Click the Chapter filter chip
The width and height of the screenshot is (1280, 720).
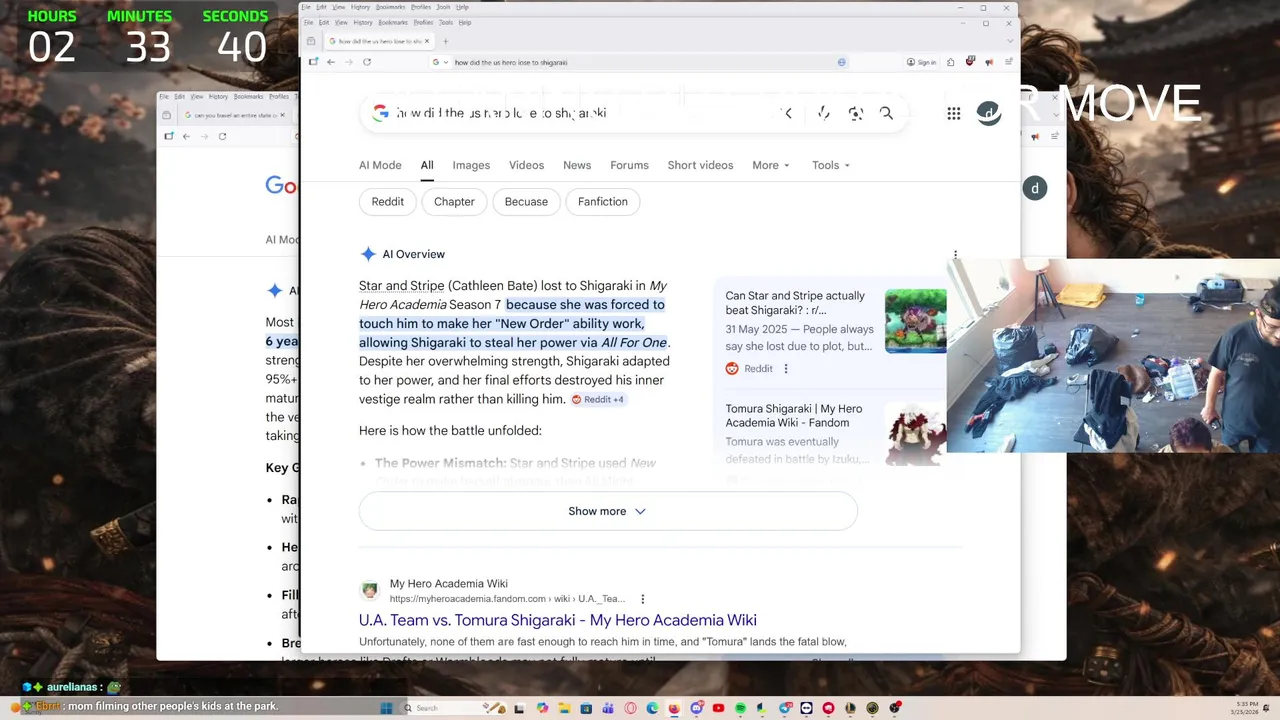tap(454, 202)
